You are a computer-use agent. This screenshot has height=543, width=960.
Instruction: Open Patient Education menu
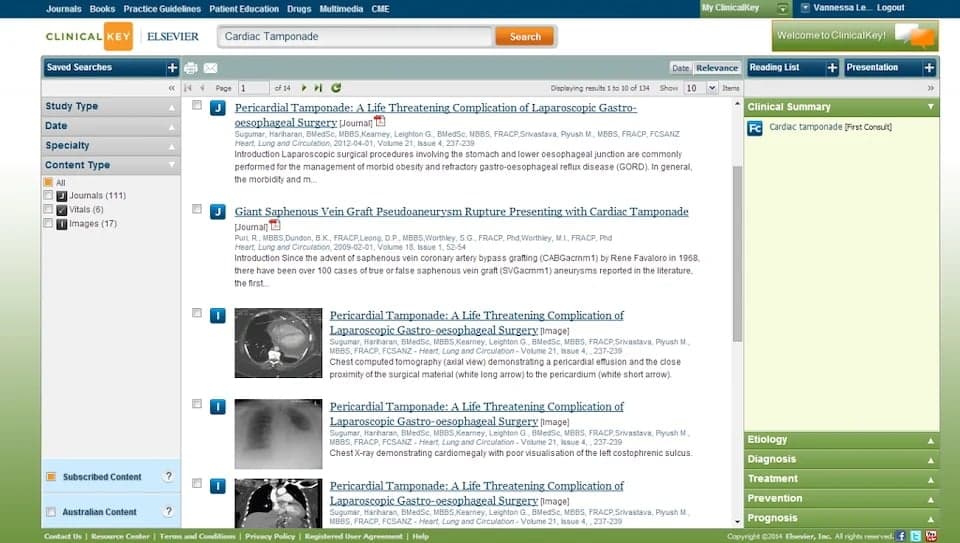(244, 9)
